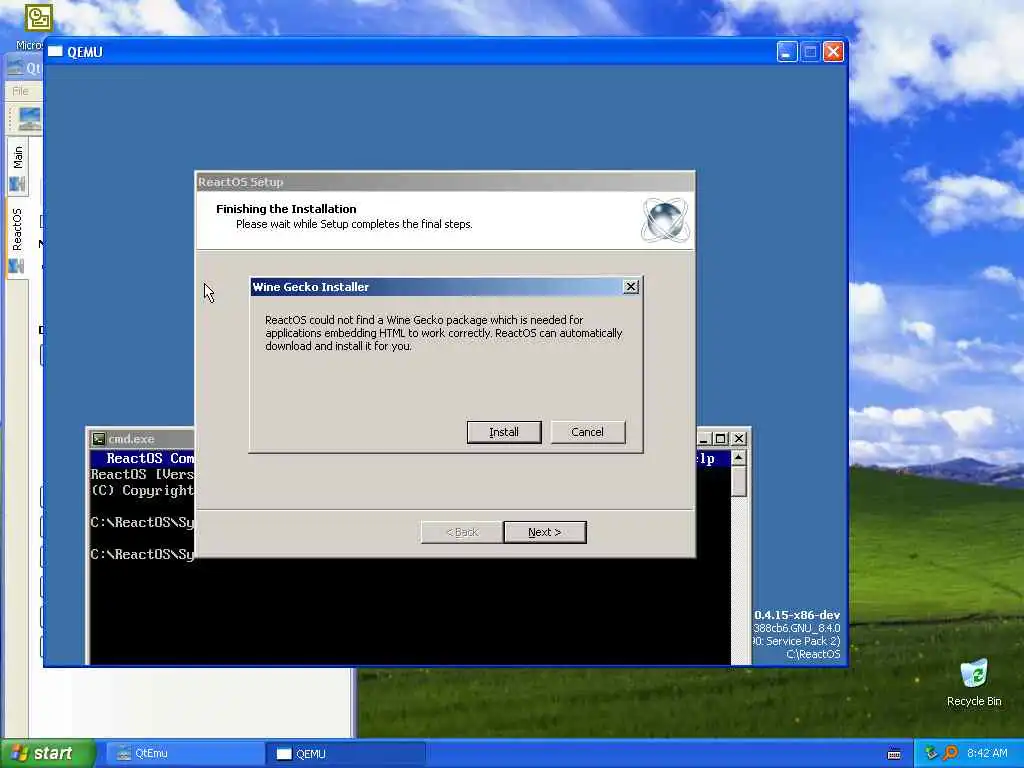This screenshot has width=1024, height=768.
Task: Maximize the cmd.exe window
Action: tap(720, 439)
